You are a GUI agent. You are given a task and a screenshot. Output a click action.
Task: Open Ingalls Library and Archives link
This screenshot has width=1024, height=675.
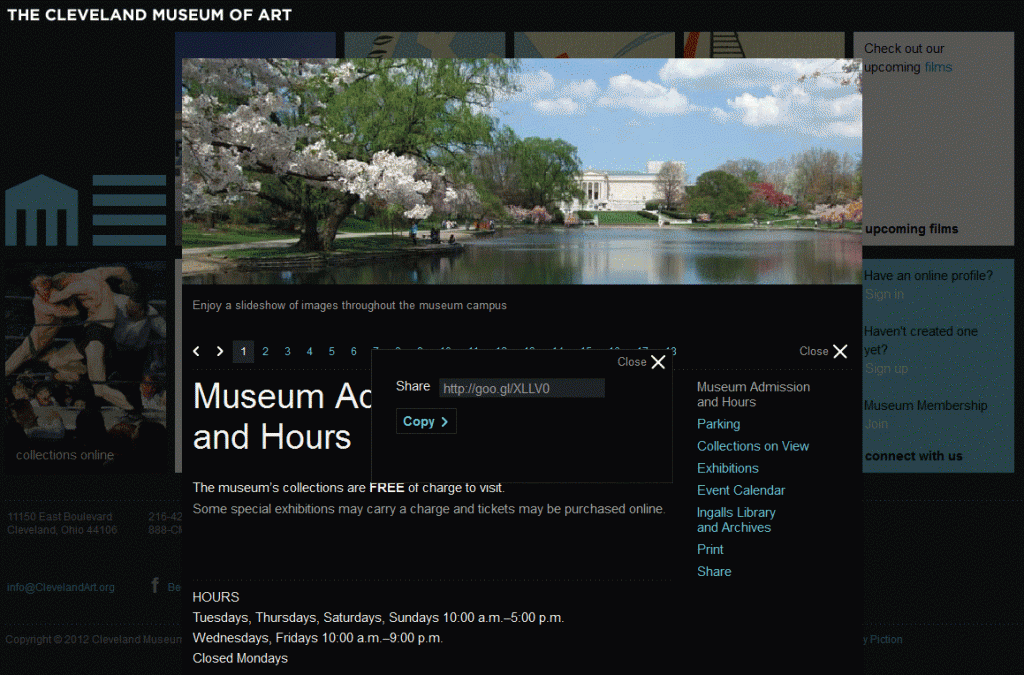[736, 520]
